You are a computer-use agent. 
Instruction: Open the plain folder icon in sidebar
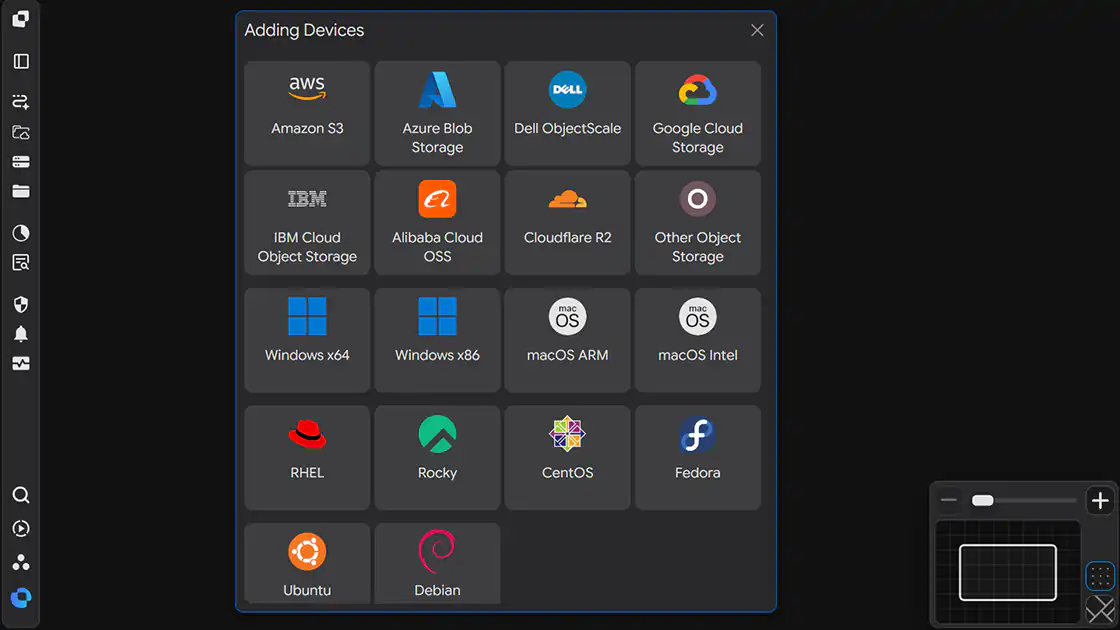(21, 191)
